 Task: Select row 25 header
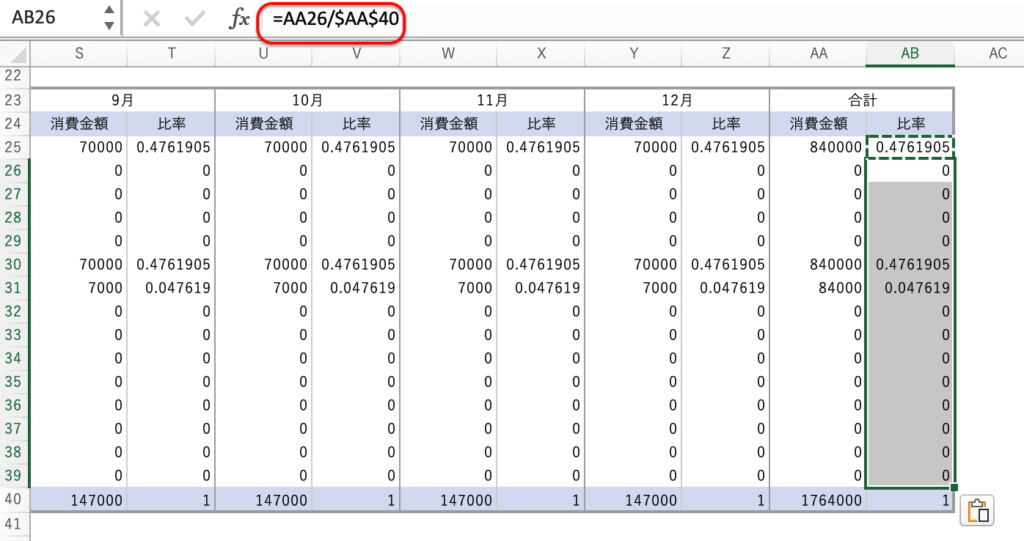pyautogui.click(x=14, y=148)
